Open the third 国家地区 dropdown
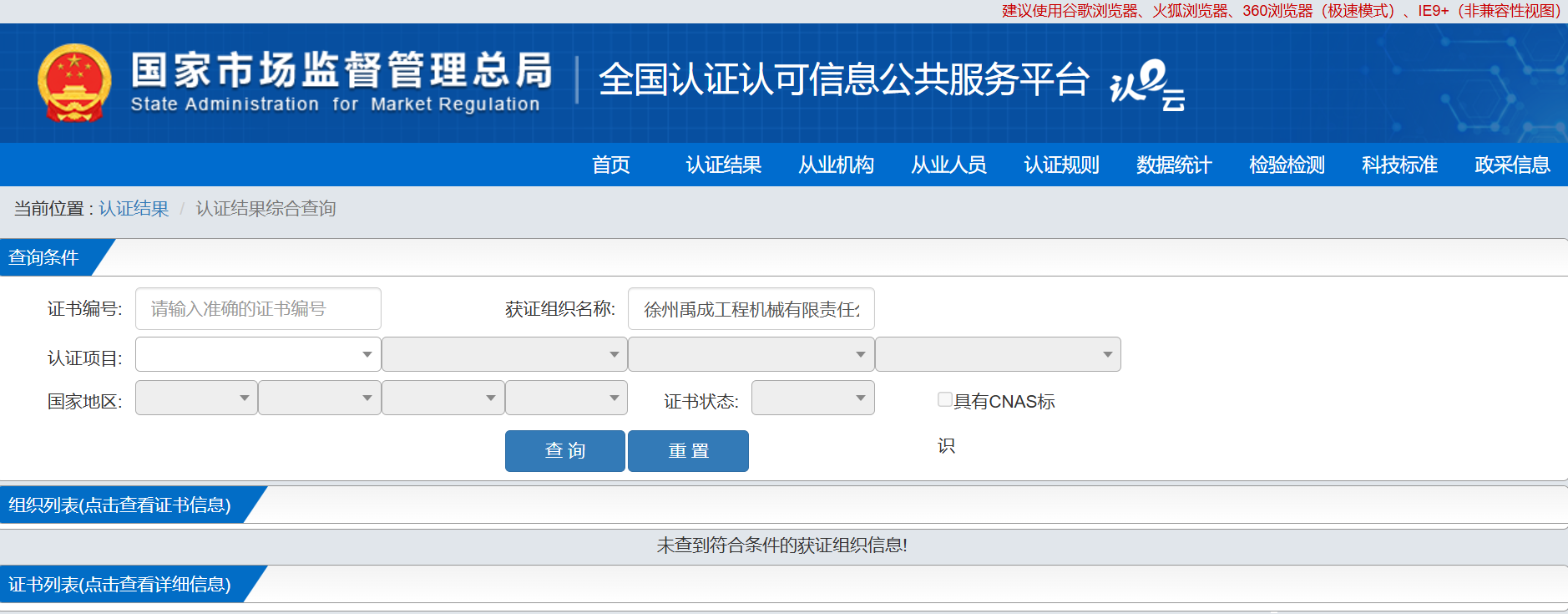Image resolution: width=1568 pixels, height=614 pixels. pos(443,398)
